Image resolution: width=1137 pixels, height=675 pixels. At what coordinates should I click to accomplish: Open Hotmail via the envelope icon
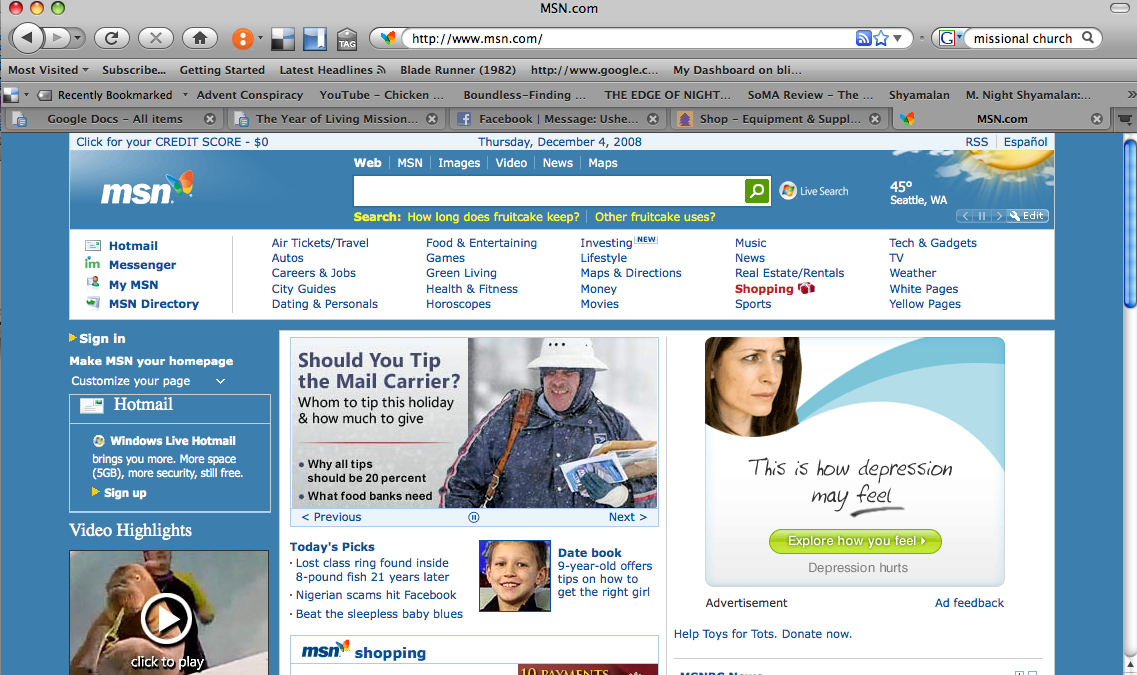tap(93, 245)
